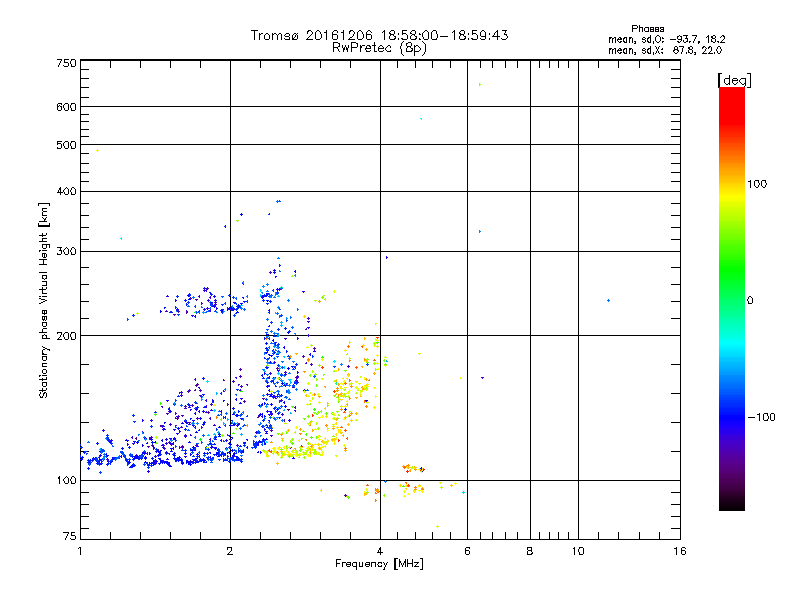
Task: Click the x-axis tick label '16'
Action: [680, 551]
